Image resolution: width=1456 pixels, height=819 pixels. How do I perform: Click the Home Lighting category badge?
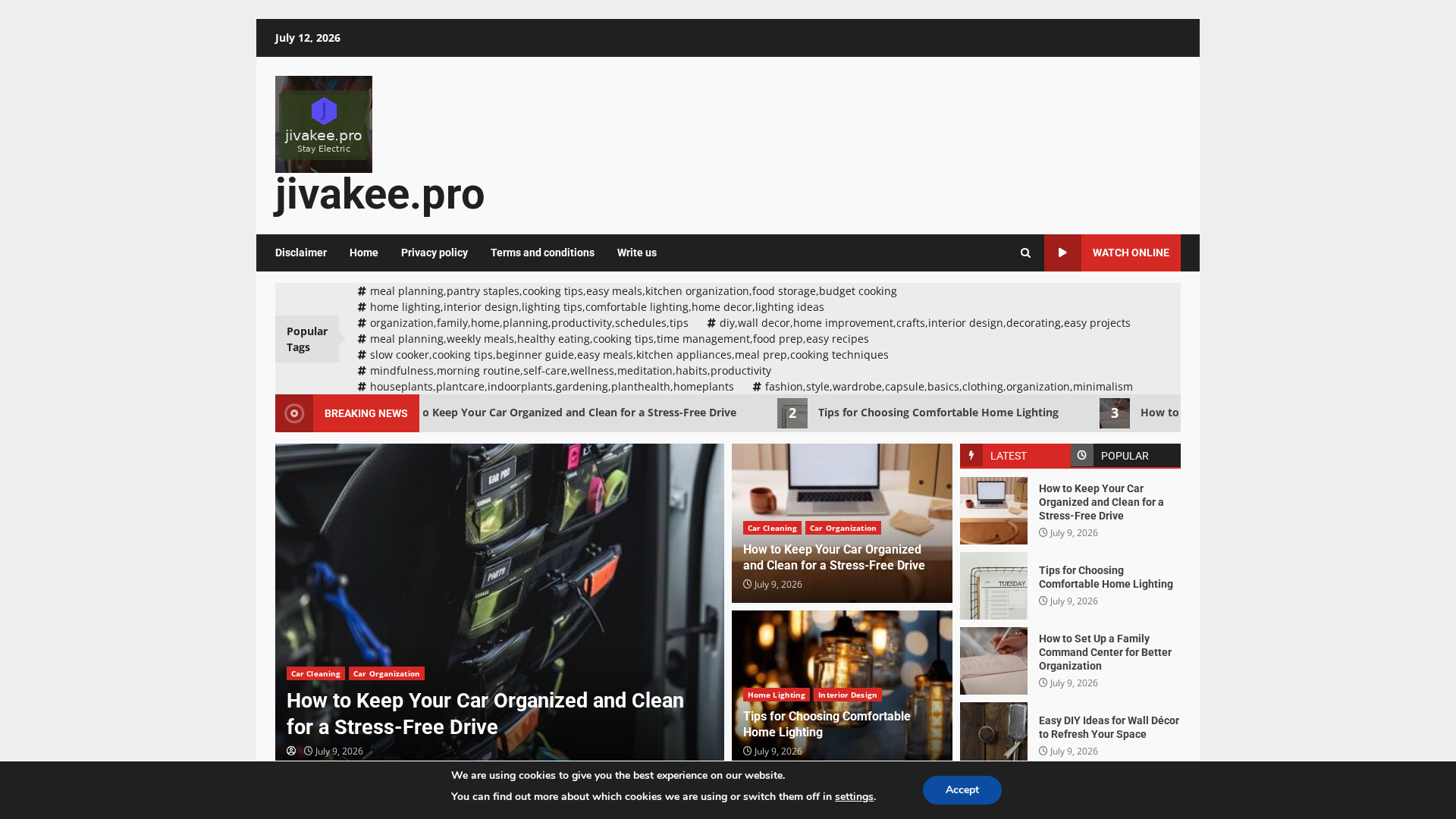777,695
